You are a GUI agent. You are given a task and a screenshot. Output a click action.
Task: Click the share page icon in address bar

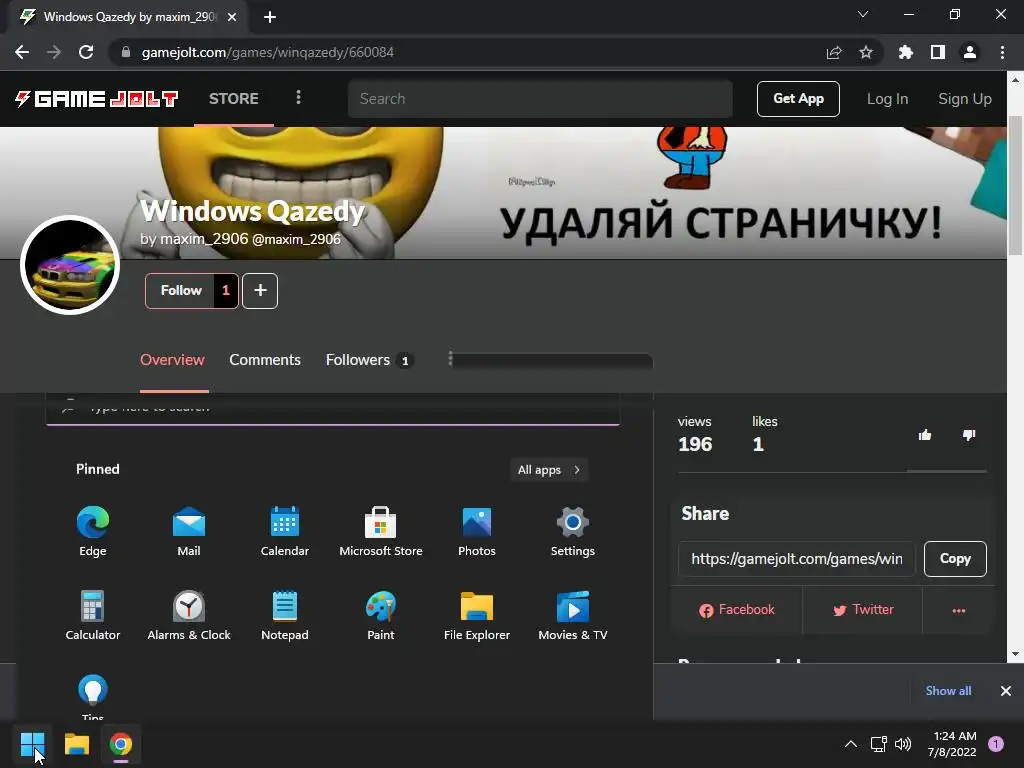(834, 52)
